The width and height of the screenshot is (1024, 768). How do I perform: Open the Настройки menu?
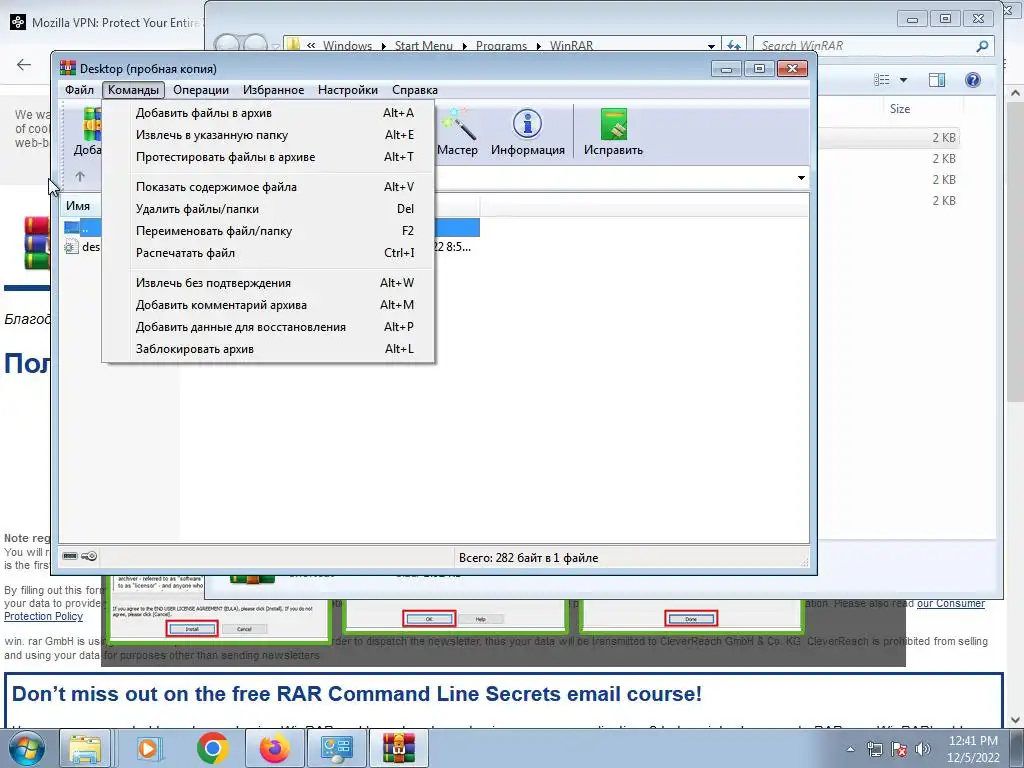348,90
